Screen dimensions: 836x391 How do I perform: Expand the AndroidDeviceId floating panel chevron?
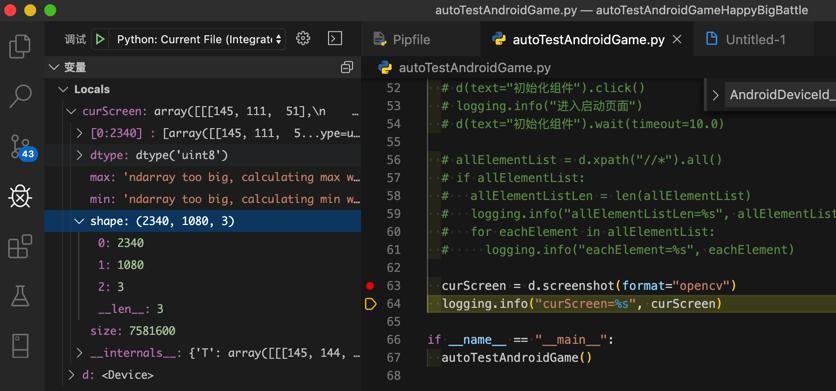(716, 95)
